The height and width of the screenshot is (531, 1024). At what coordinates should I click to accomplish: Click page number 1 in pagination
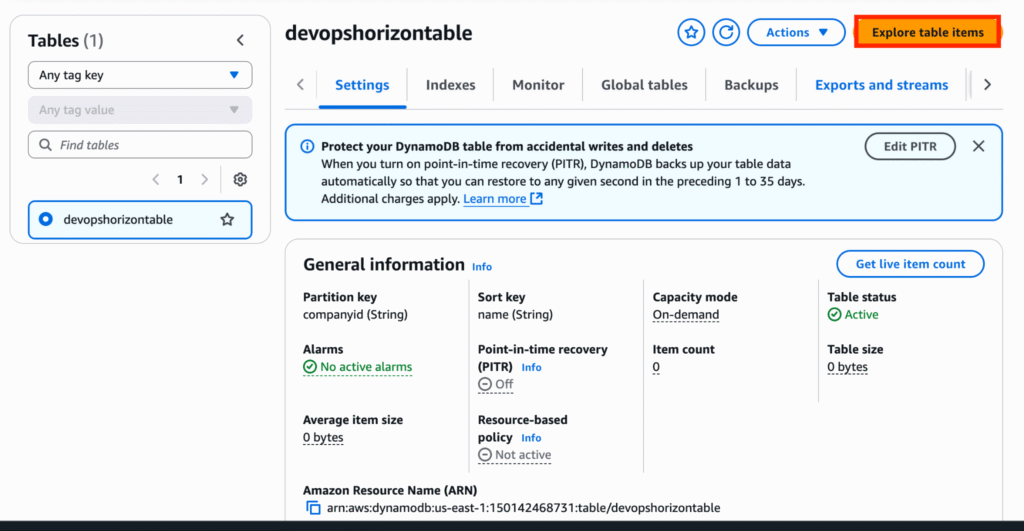point(180,179)
